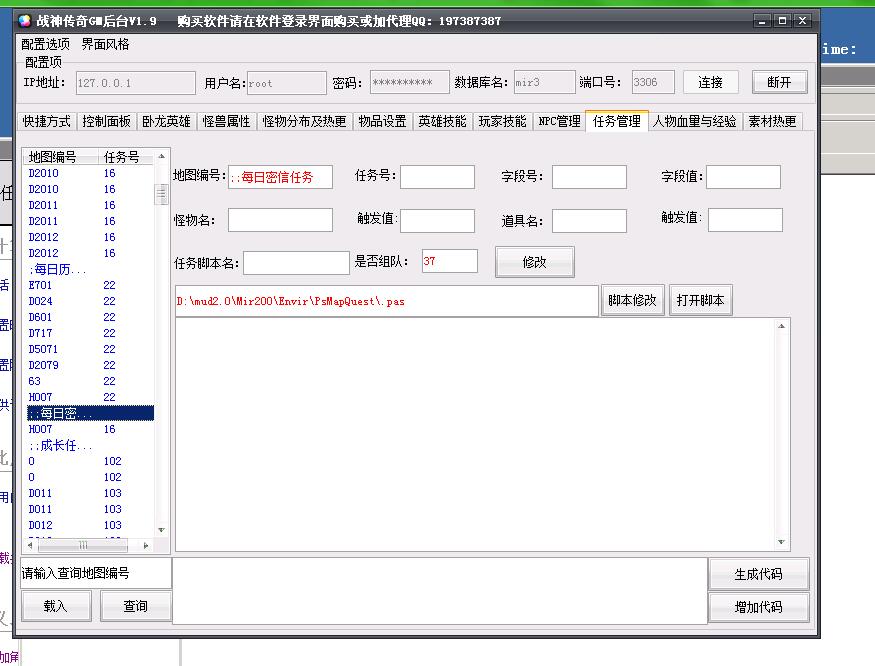
Task: Open the 配置选项 menu
Action: pos(46,45)
